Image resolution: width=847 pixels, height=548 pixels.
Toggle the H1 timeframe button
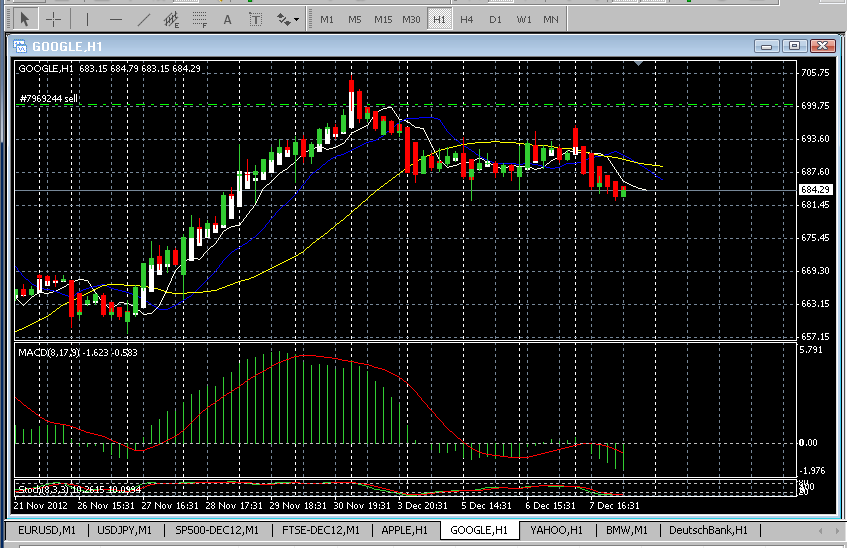[x=439, y=19]
